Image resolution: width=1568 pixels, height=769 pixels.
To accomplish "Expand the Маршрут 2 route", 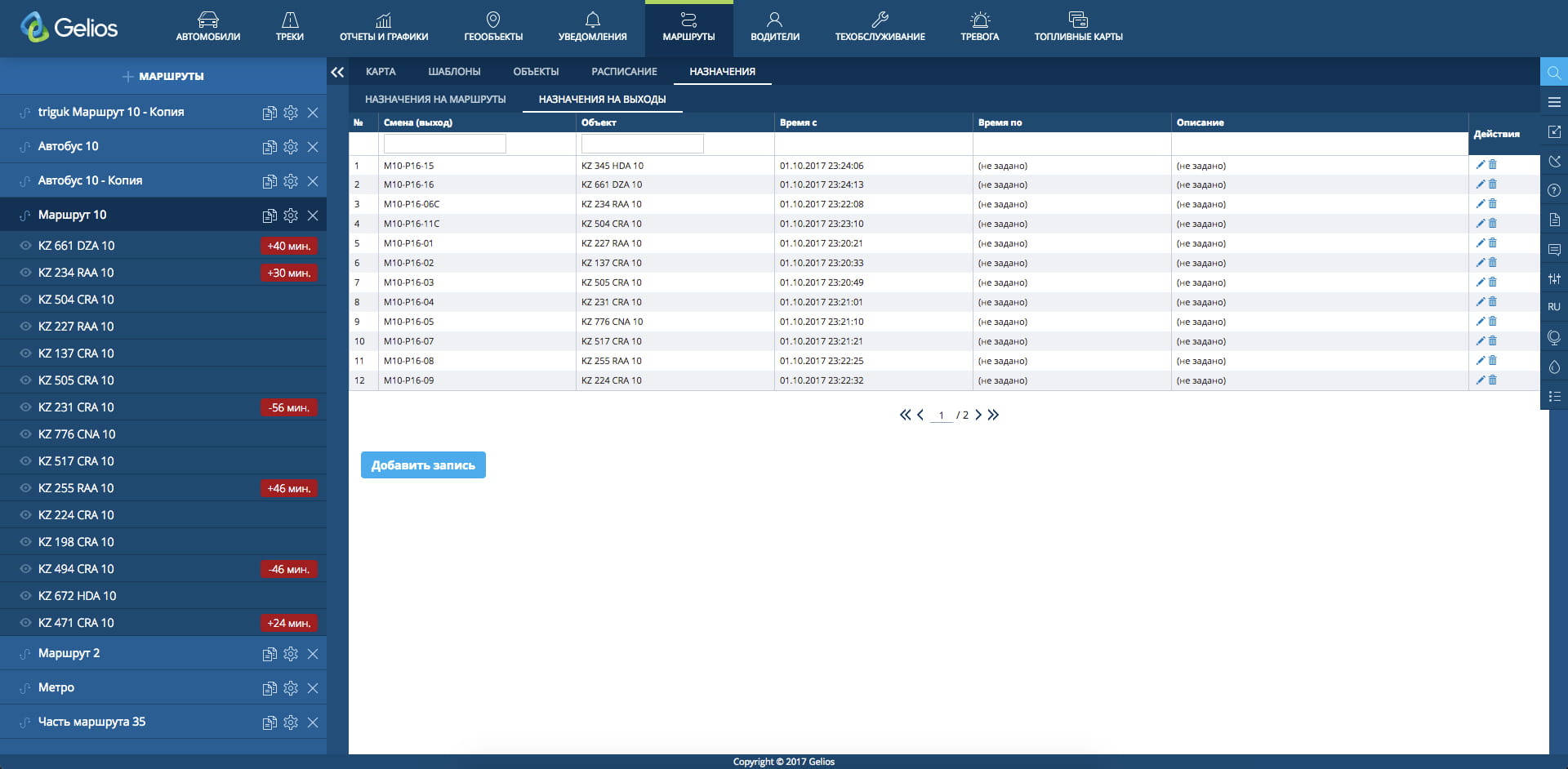I will click(x=69, y=653).
